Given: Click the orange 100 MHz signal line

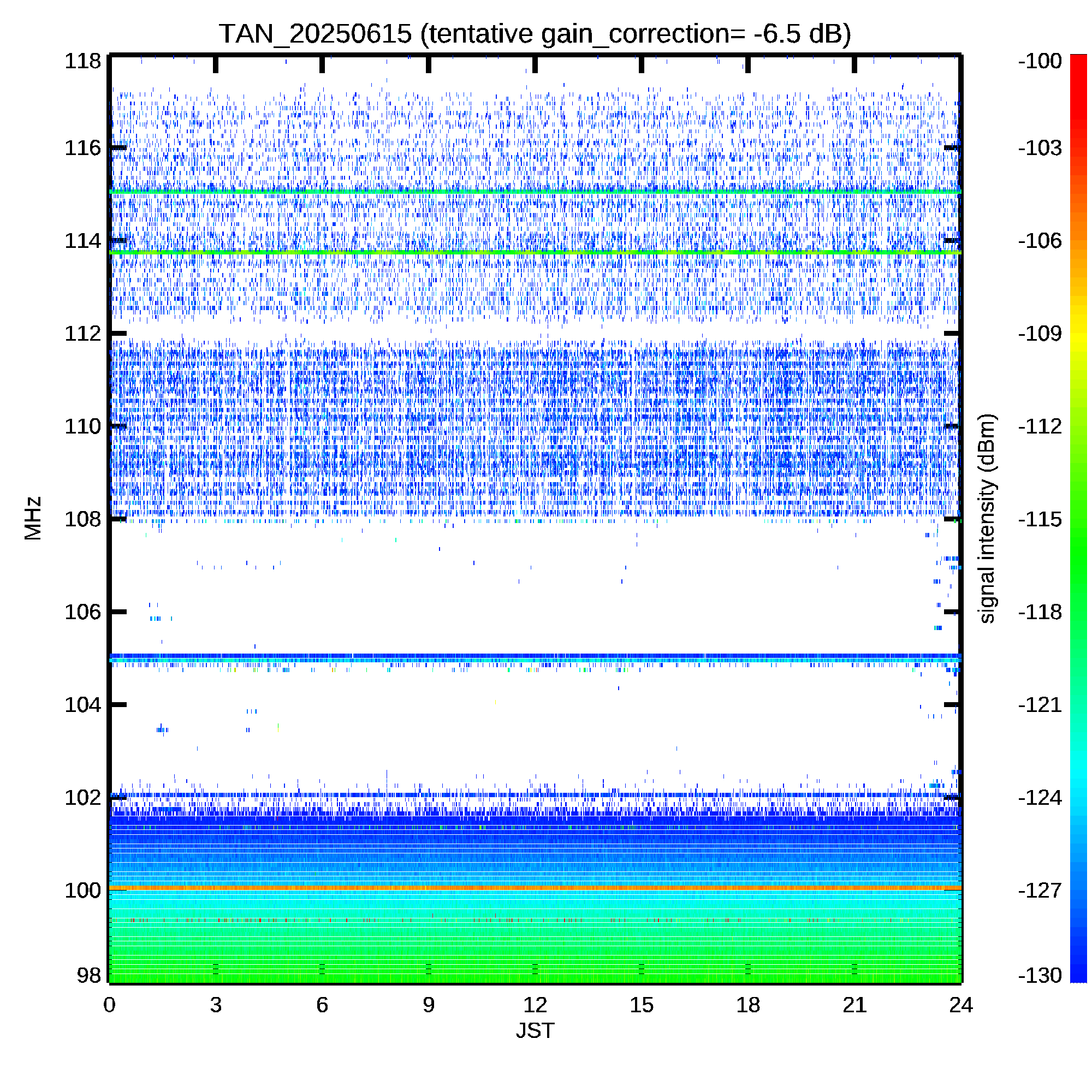Looking at the screenshot, I should tap(534, 888).
